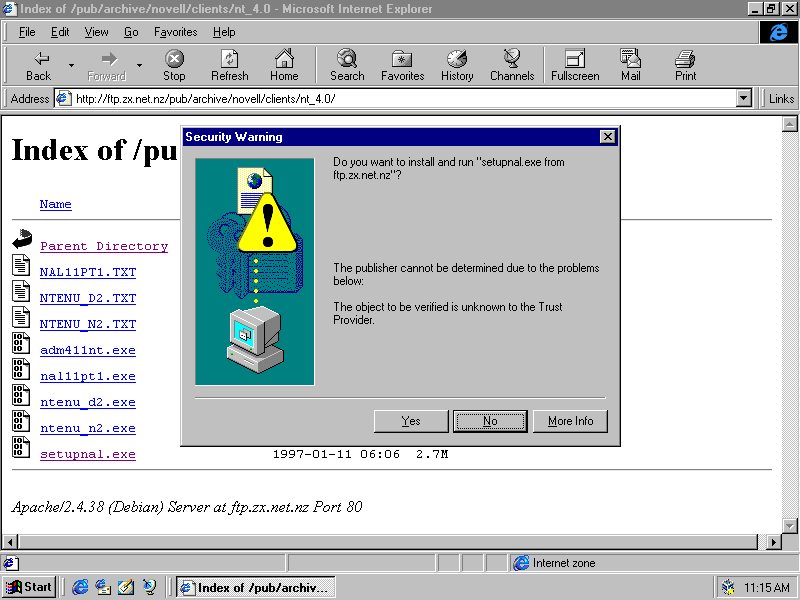The image size is (800, 600).
Task: Switch to Fullscreen view
Action: click(x=575, y=66)
